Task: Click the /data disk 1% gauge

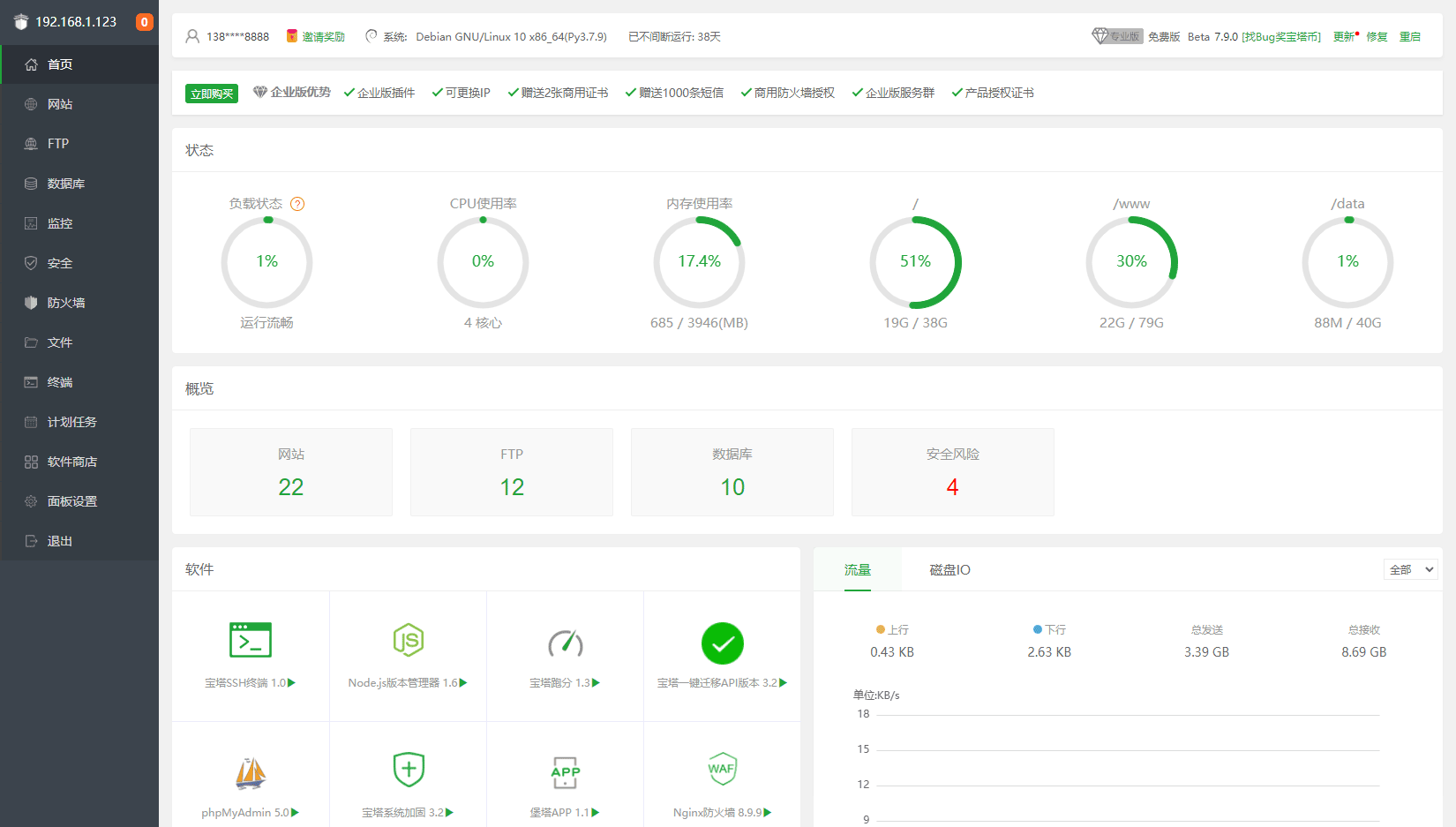Action: point(1347,262)
